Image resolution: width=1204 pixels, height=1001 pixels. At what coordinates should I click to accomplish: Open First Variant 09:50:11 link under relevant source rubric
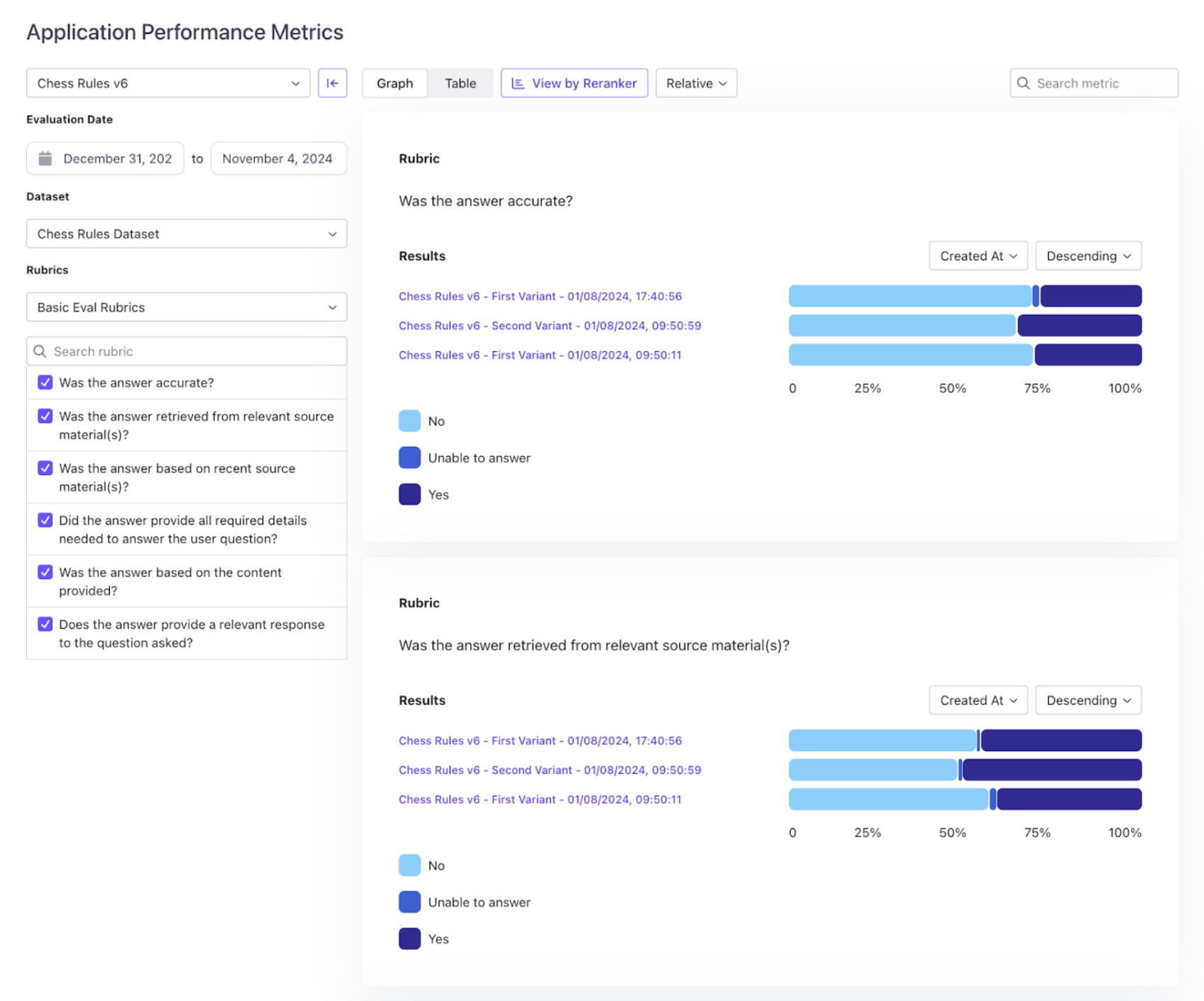540,799
